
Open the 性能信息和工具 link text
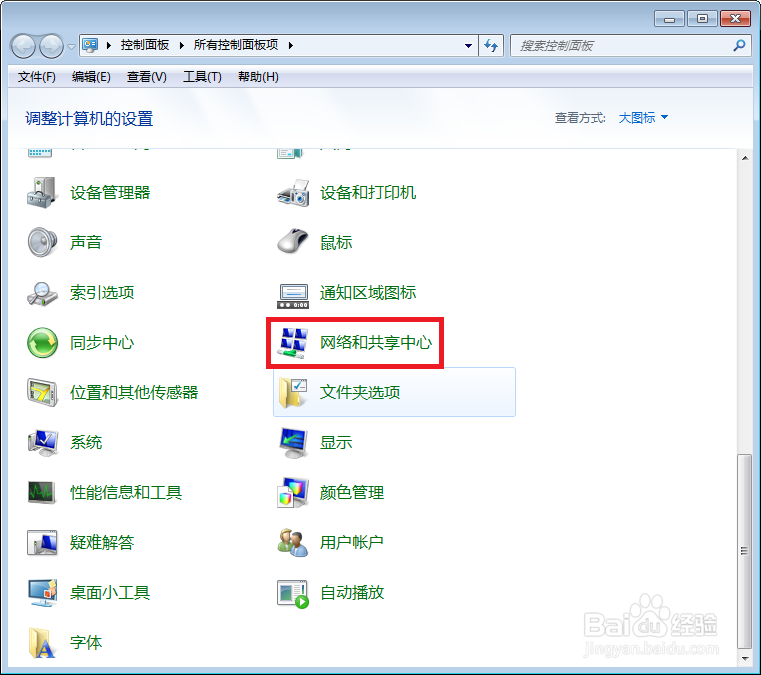coord(126,493)
